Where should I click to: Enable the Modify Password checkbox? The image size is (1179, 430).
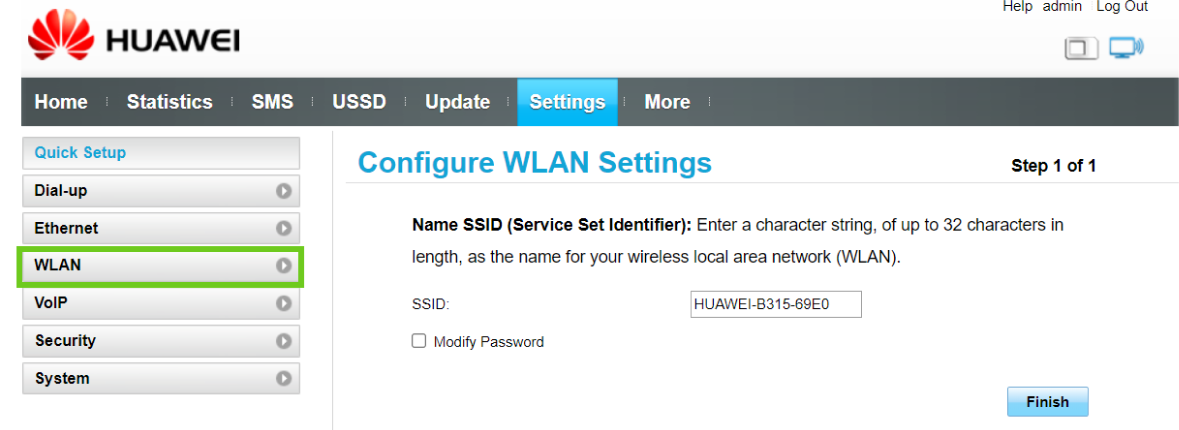(x=419, y=341)
